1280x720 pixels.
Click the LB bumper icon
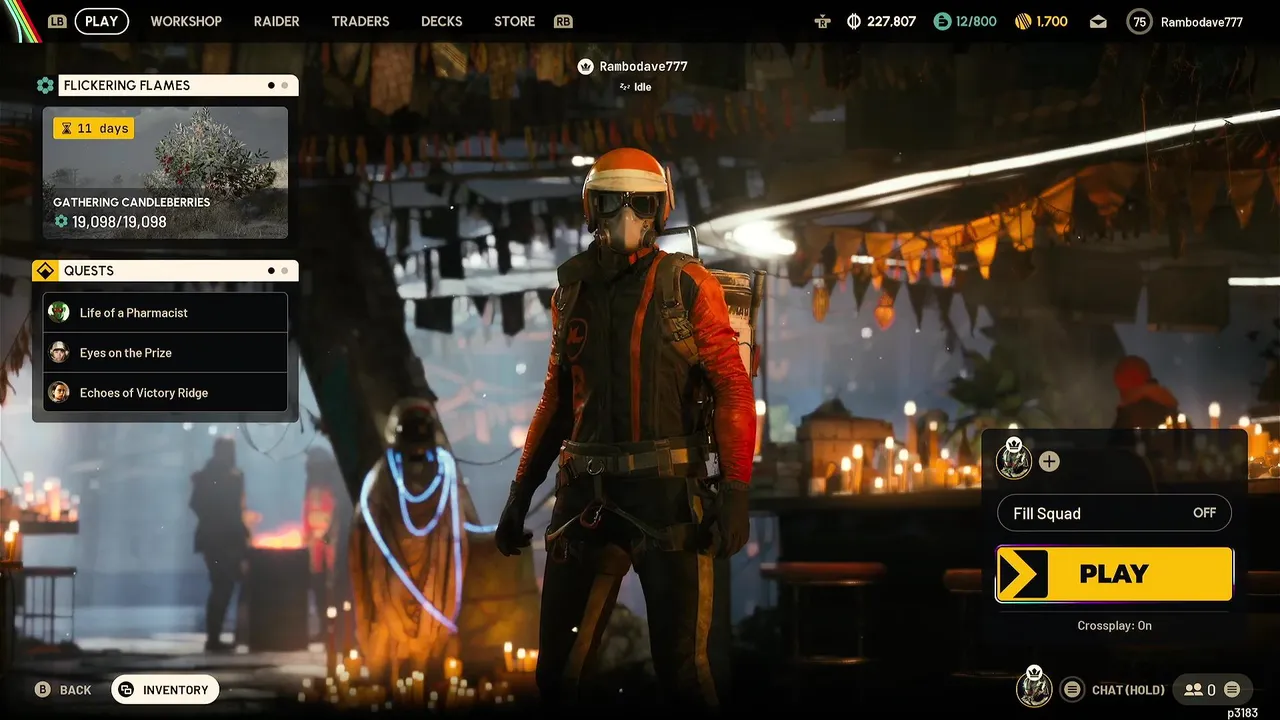pyautogui.click(x=57, y=21)
